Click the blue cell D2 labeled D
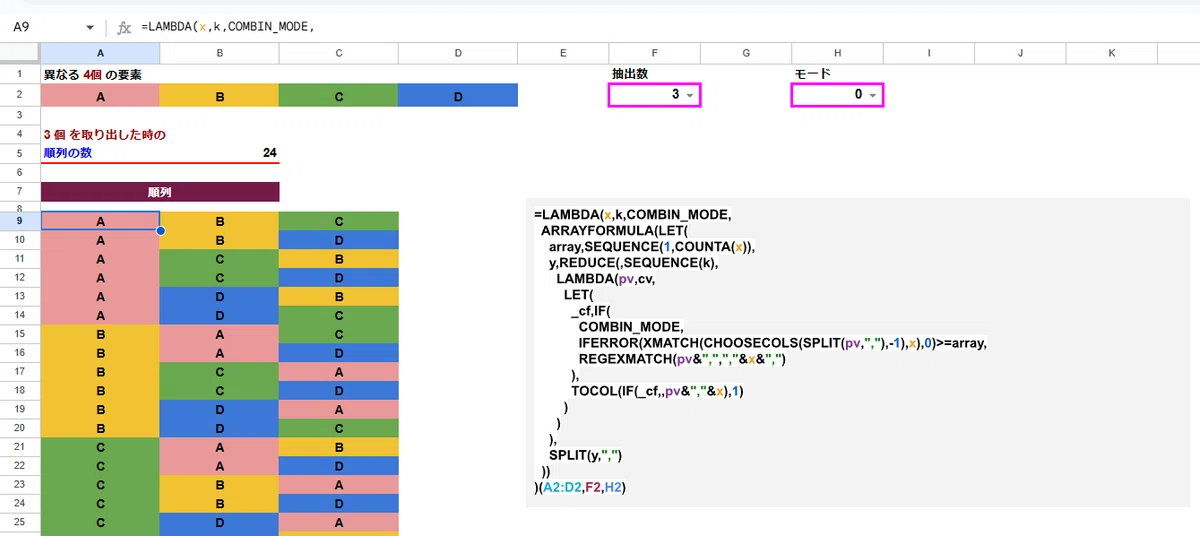 (458, 96)
